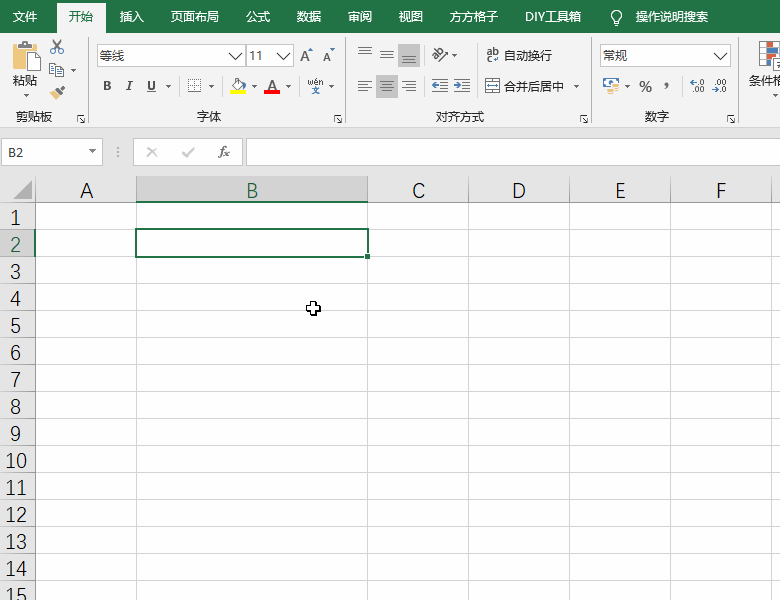Viewport: 780px width, 600px height.
Task: Expand the font color dropdown arrow
Action: pos(289,87)
